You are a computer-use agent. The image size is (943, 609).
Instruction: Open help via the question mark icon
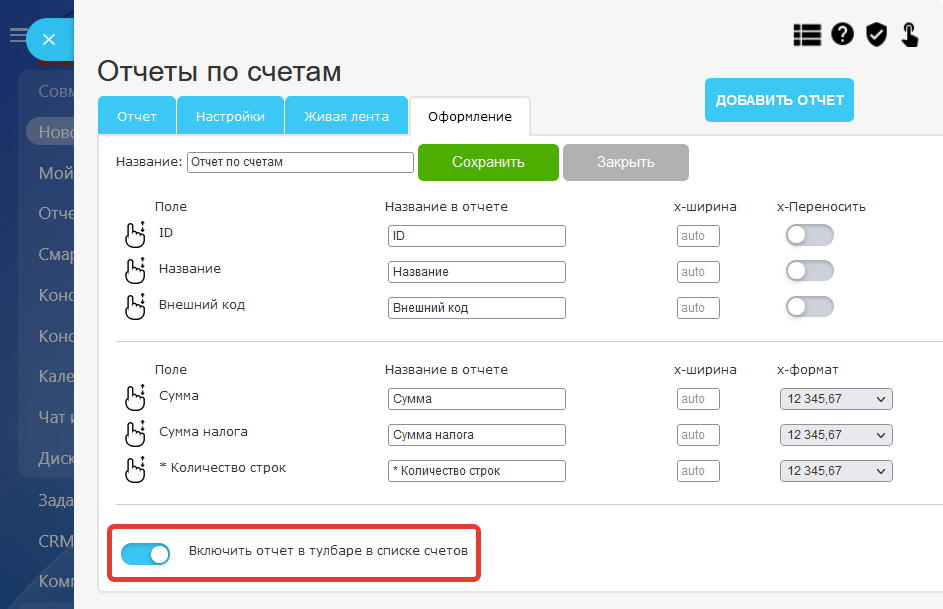point(842,35)
